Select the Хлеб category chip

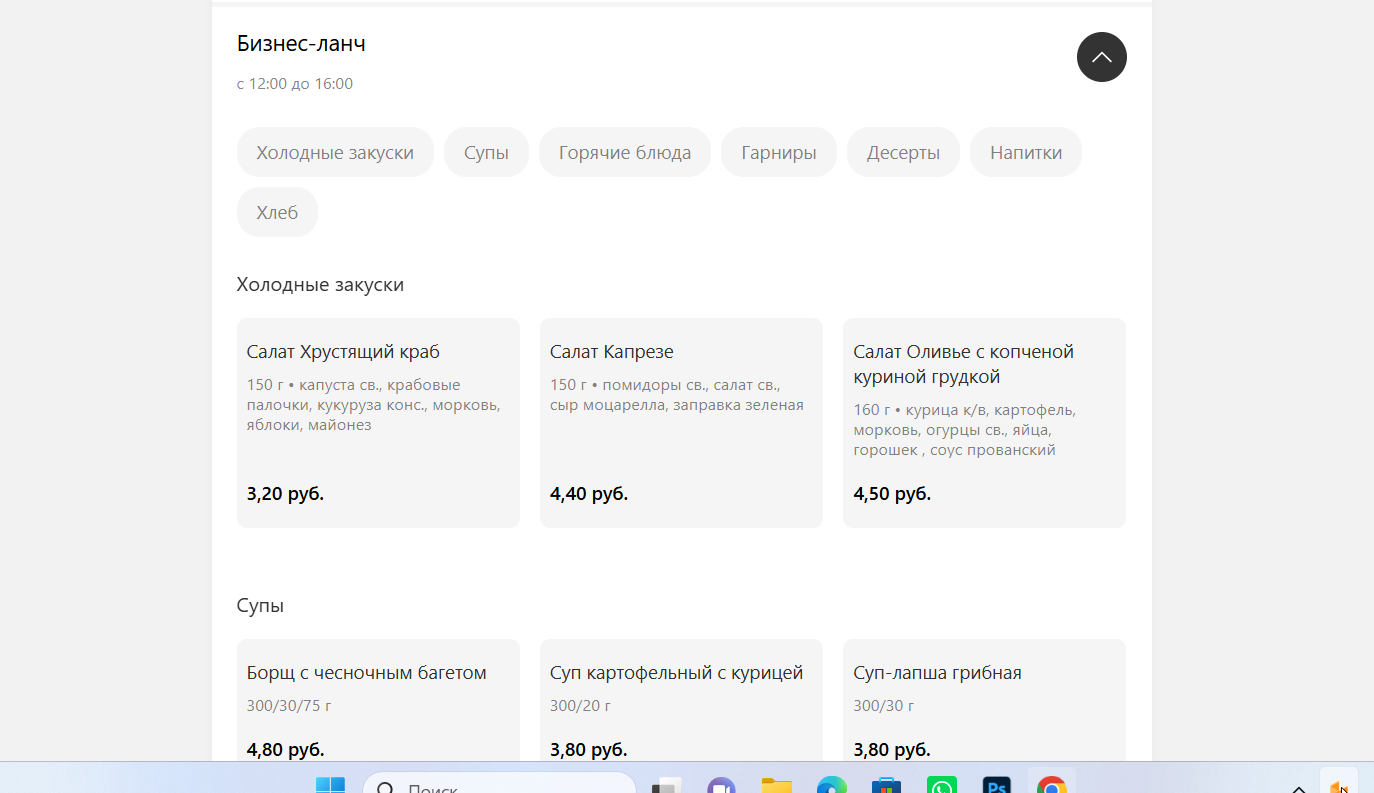[277, 212]
